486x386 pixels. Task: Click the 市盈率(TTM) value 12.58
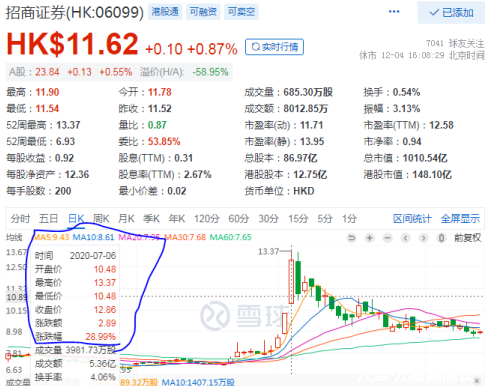coord(441,125)
